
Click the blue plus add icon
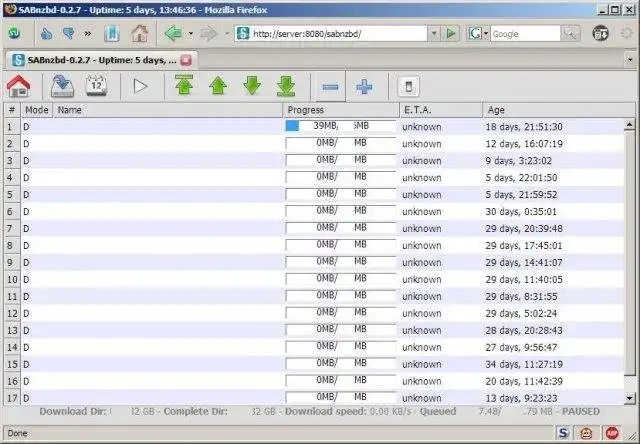point(364,87)
